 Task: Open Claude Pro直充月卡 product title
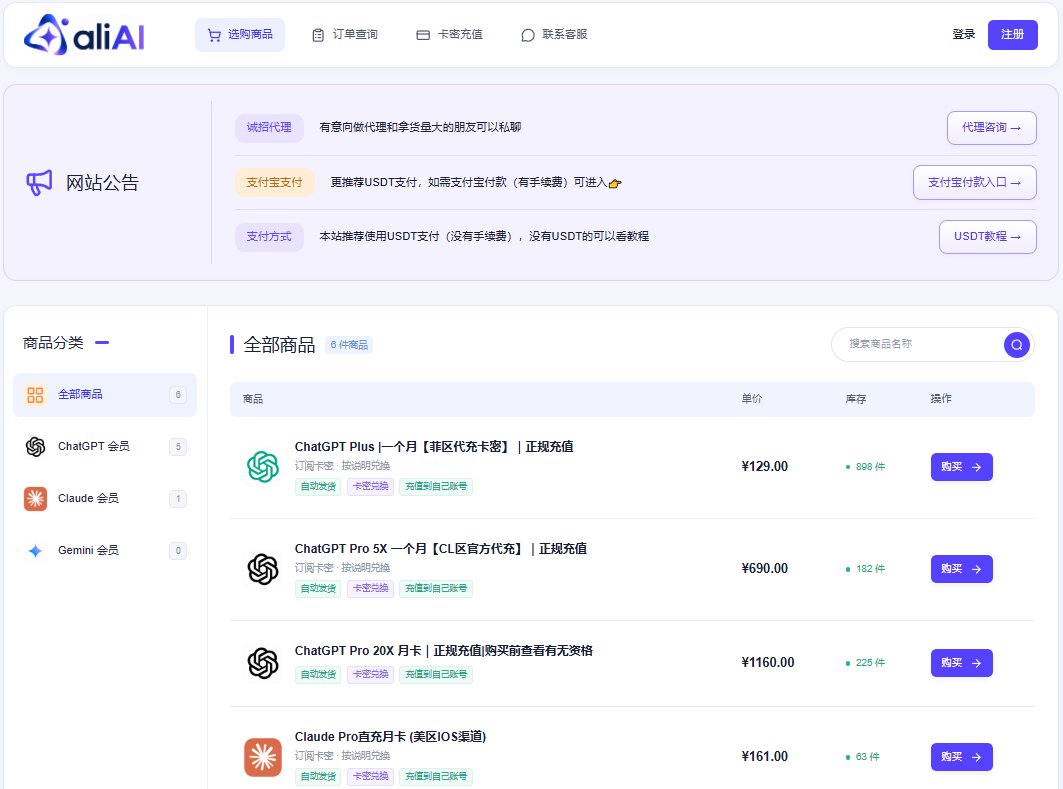point(390,737)
